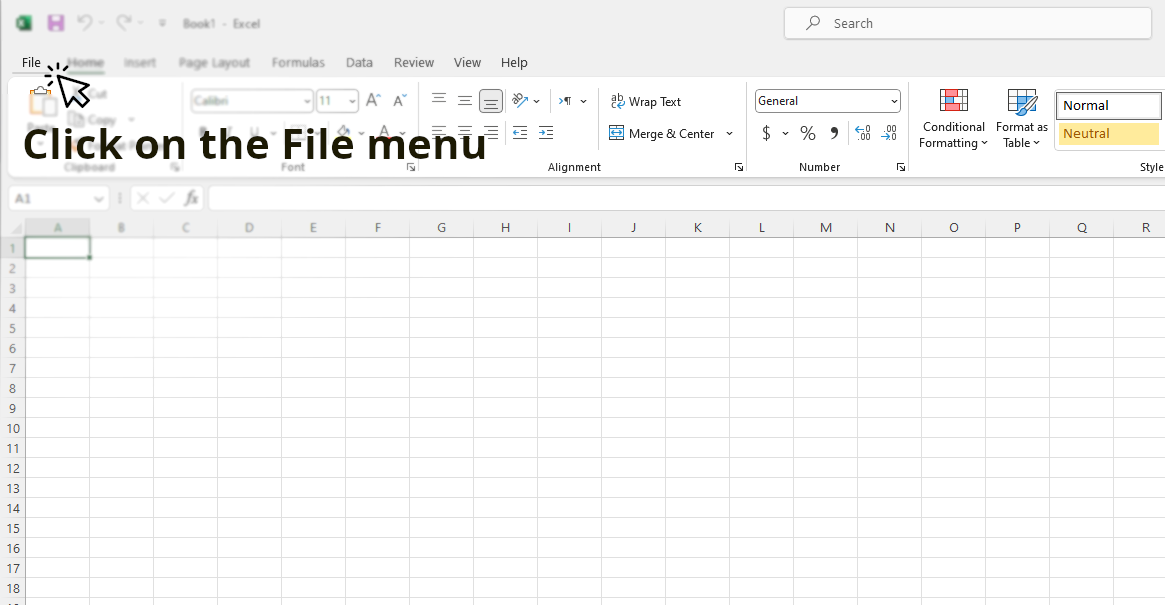Open Number format dialog launcher
The height and width of the screenshot is (606, 1167).
tap(901, 168)
